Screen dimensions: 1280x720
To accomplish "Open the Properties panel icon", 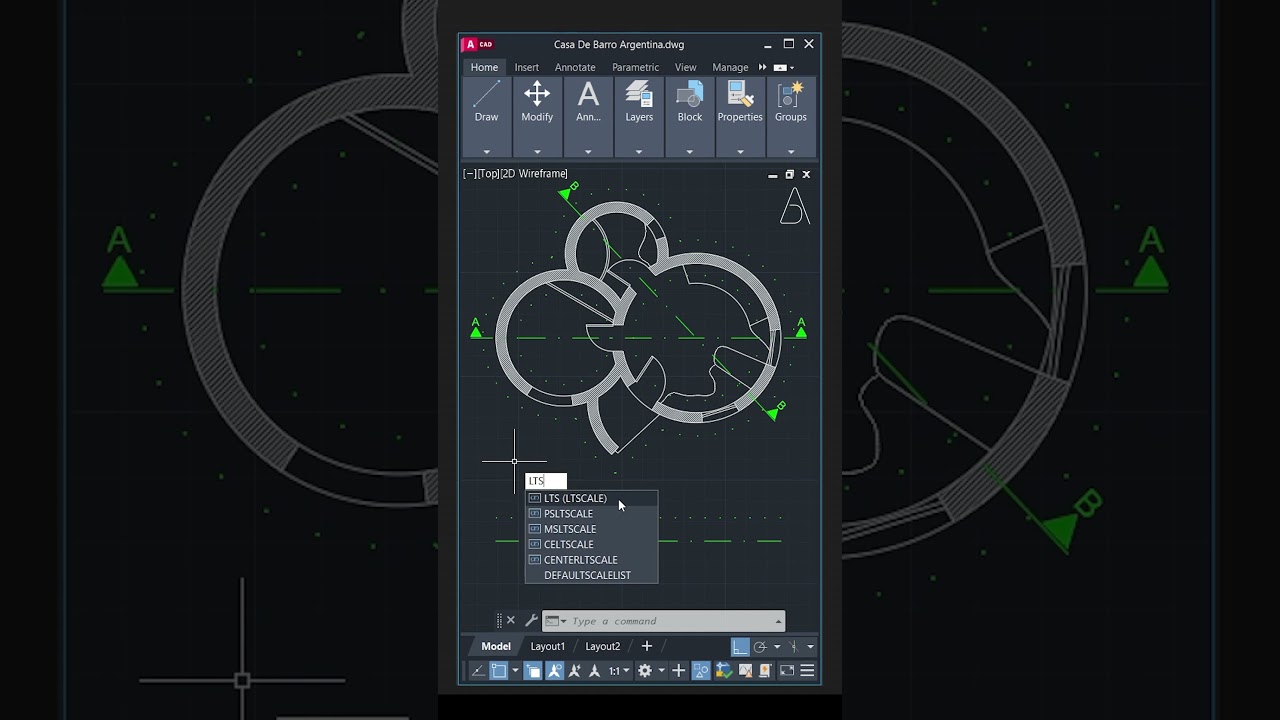I will click(740, 95).
